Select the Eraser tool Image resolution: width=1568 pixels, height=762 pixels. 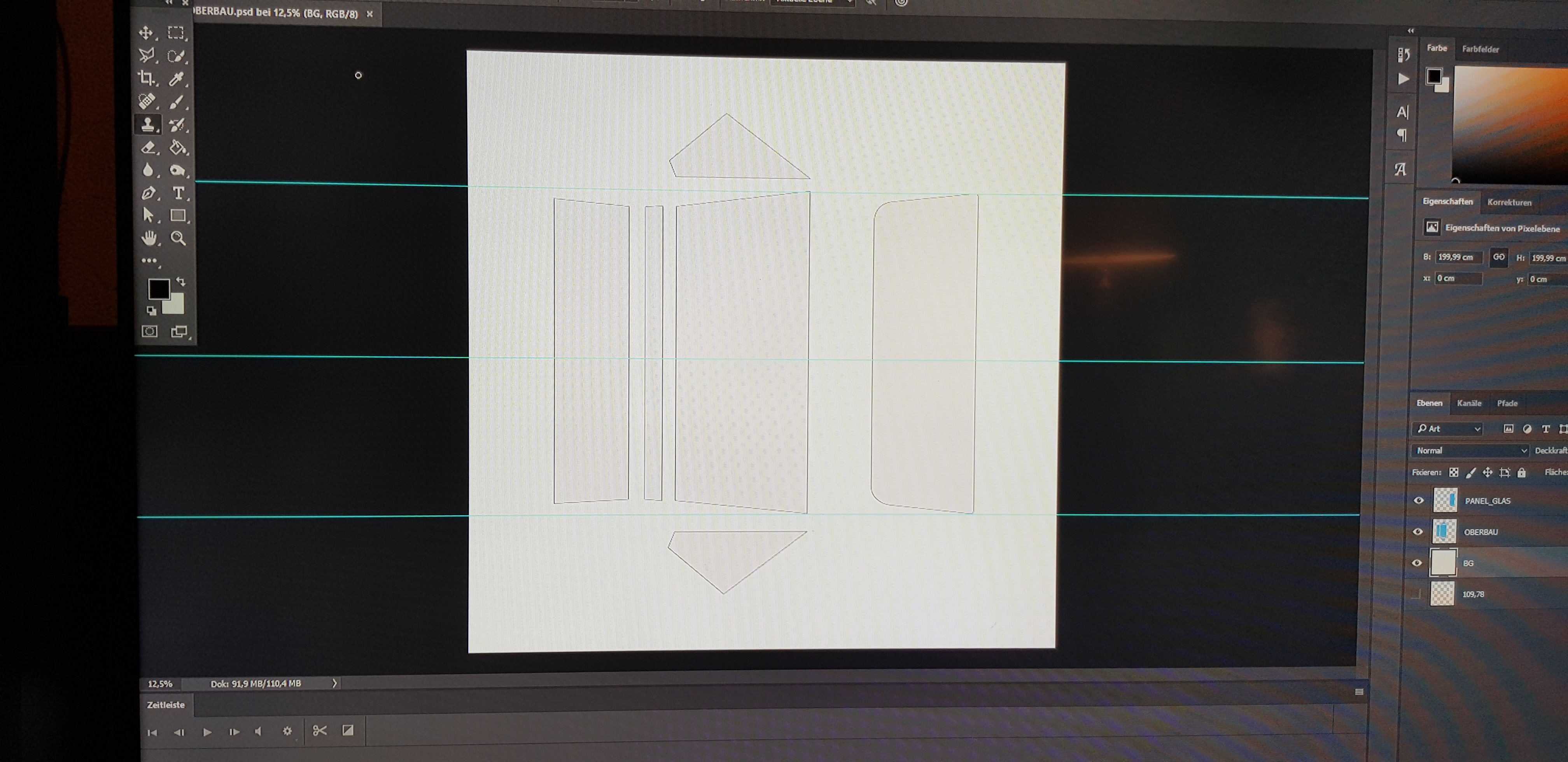[148, 147]
